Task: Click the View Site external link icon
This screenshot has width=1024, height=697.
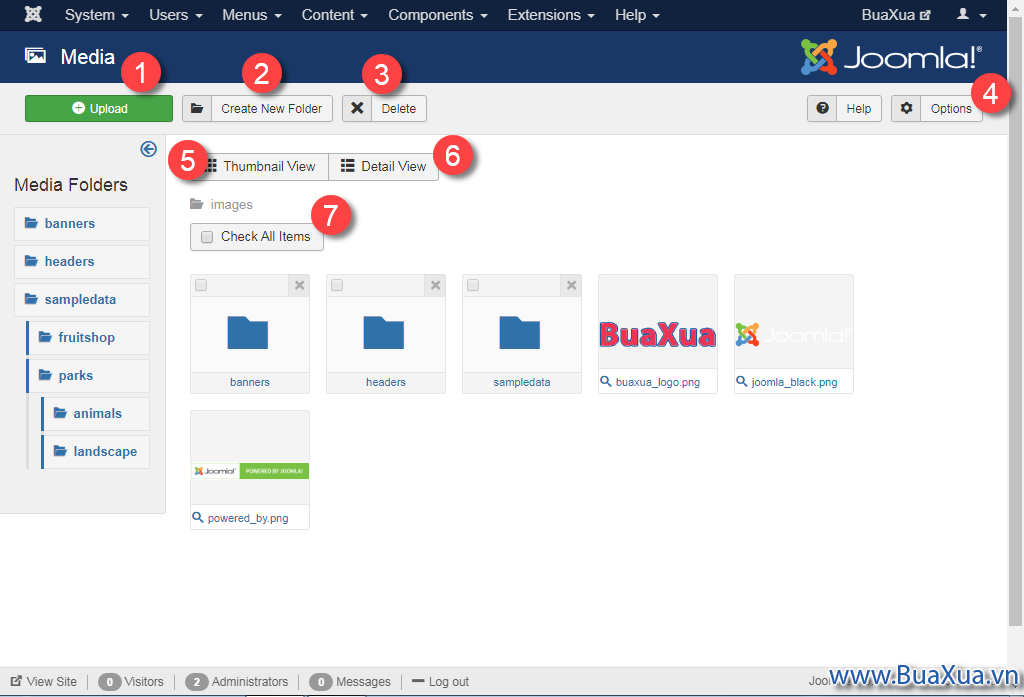Action: click(x=16, y=681)
